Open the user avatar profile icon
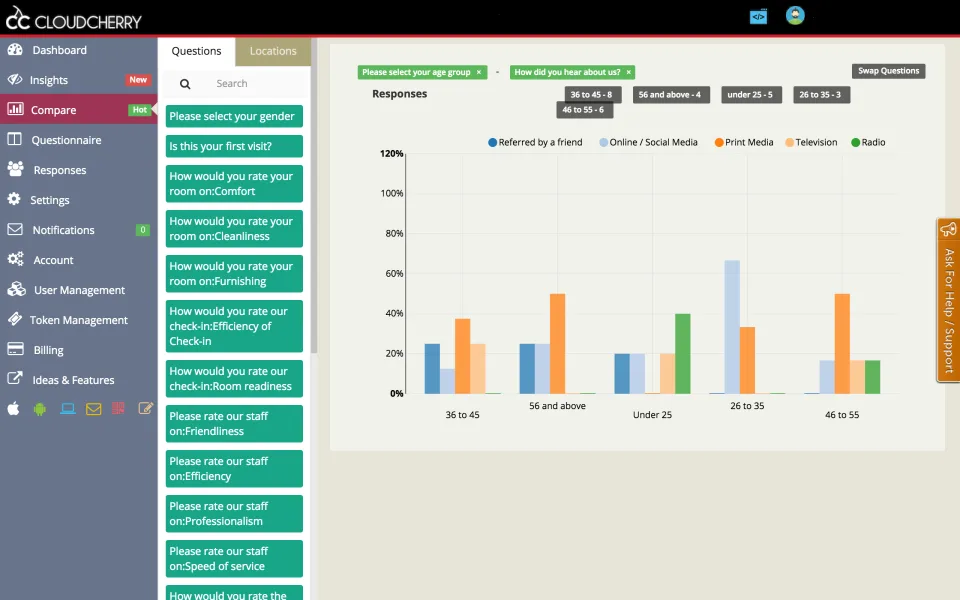The height and width of the screenshot is (600, 960). (x=795, y=15)
